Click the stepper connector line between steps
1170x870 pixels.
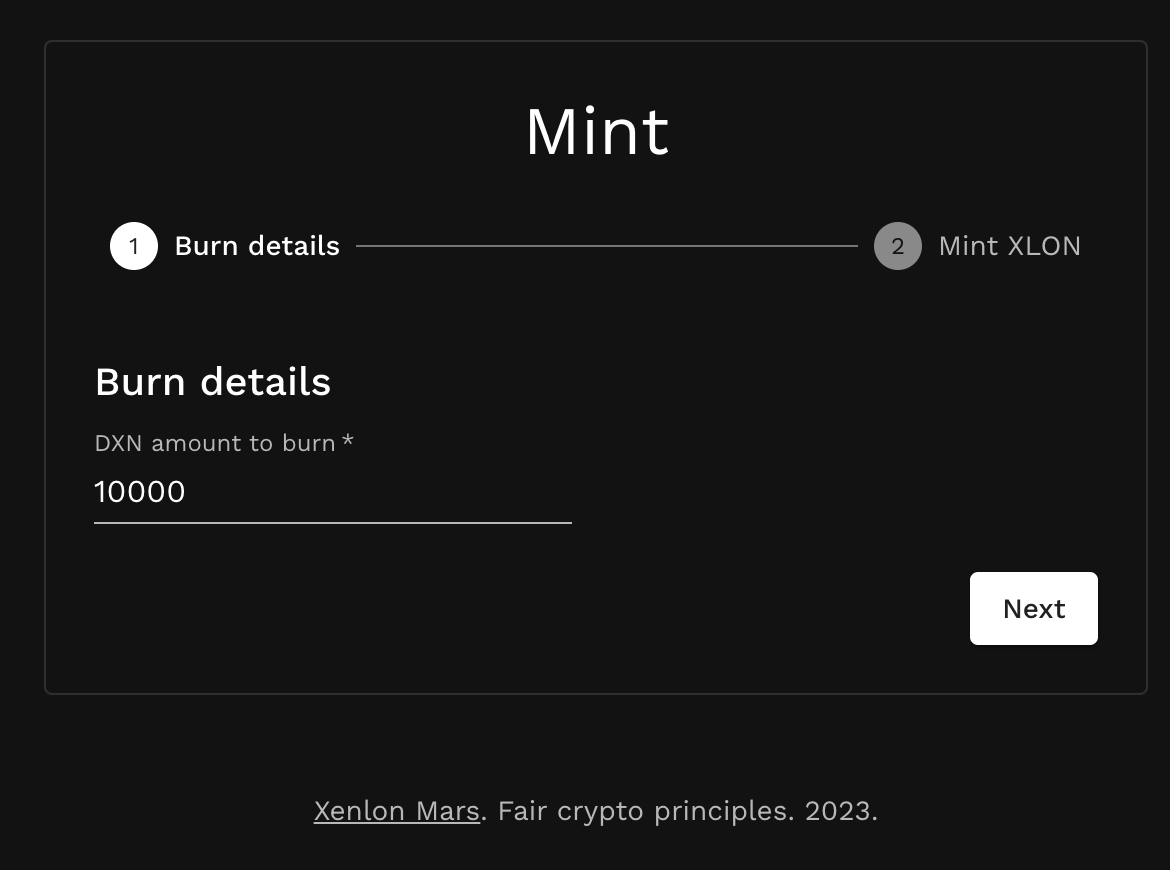point(606,246)
